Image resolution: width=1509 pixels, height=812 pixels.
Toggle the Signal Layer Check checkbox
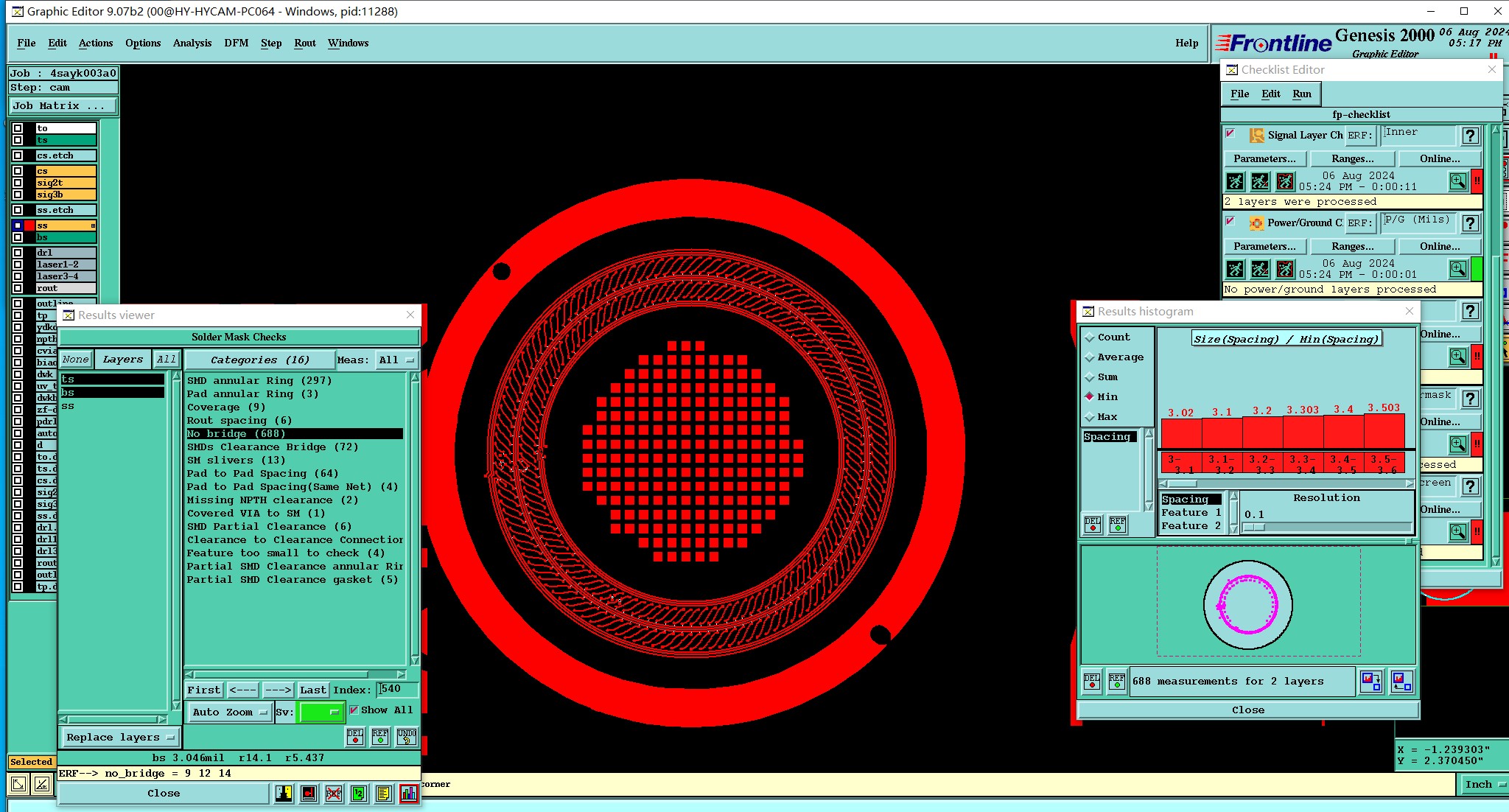1230,133
